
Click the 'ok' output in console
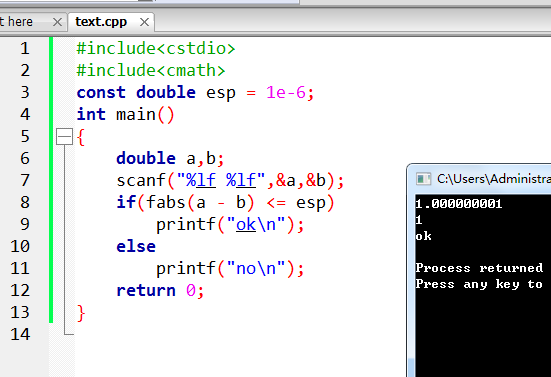(x=423, y=236)
